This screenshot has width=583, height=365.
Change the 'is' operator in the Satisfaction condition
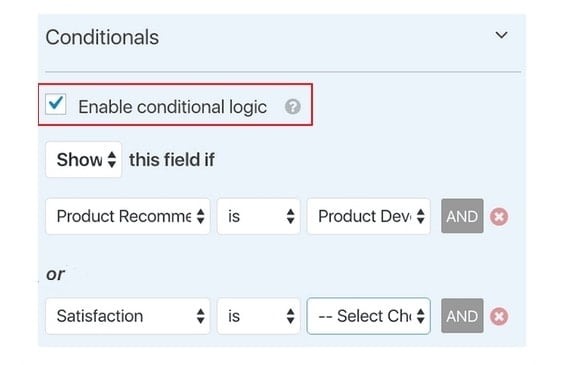258,316
